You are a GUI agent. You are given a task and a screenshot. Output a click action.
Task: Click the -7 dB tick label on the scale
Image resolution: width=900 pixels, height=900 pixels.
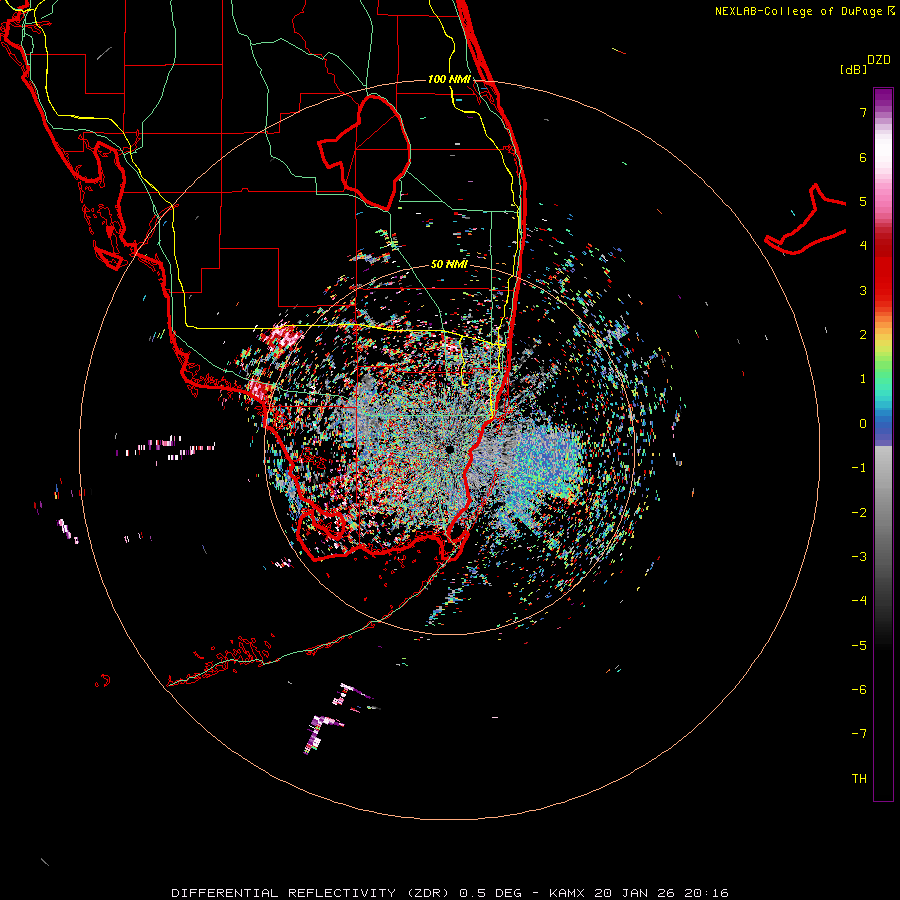[x=859, y=734]
